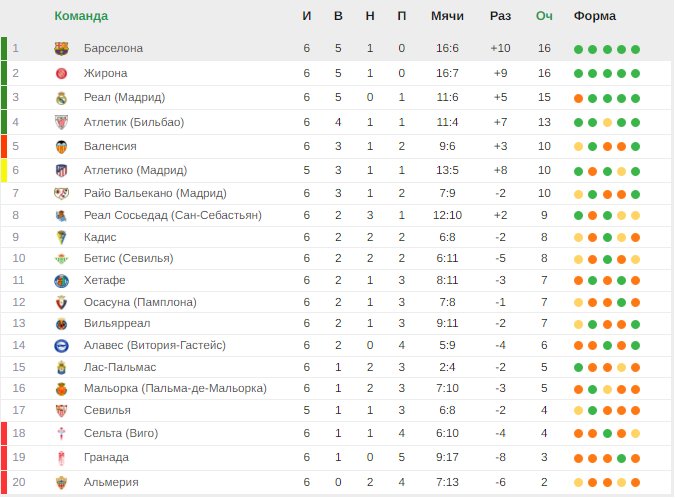Open the Реал (Мадрид) crest icon
Screen dimensions: 675x498
(62, 98)
